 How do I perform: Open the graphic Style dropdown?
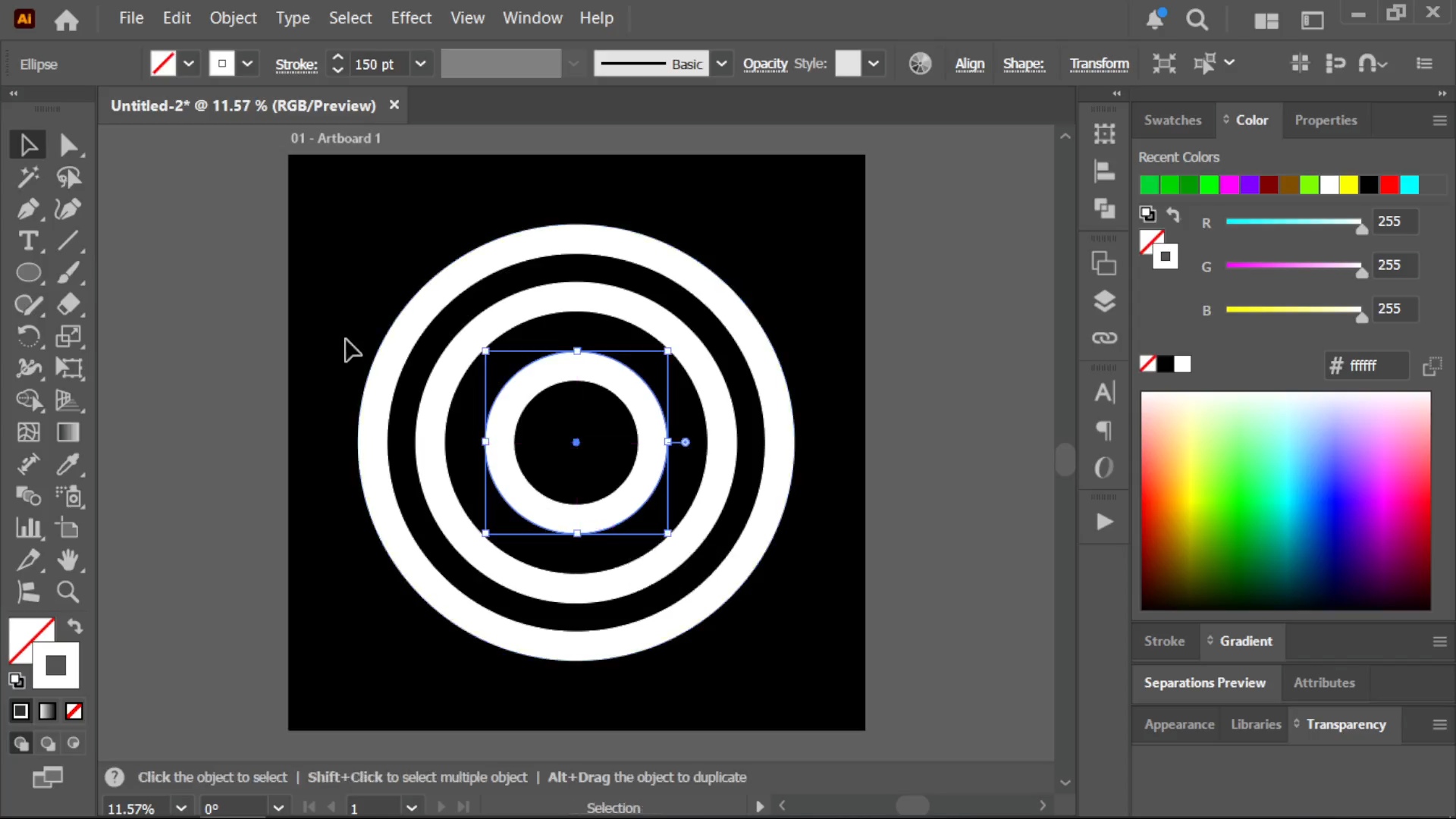874,64
